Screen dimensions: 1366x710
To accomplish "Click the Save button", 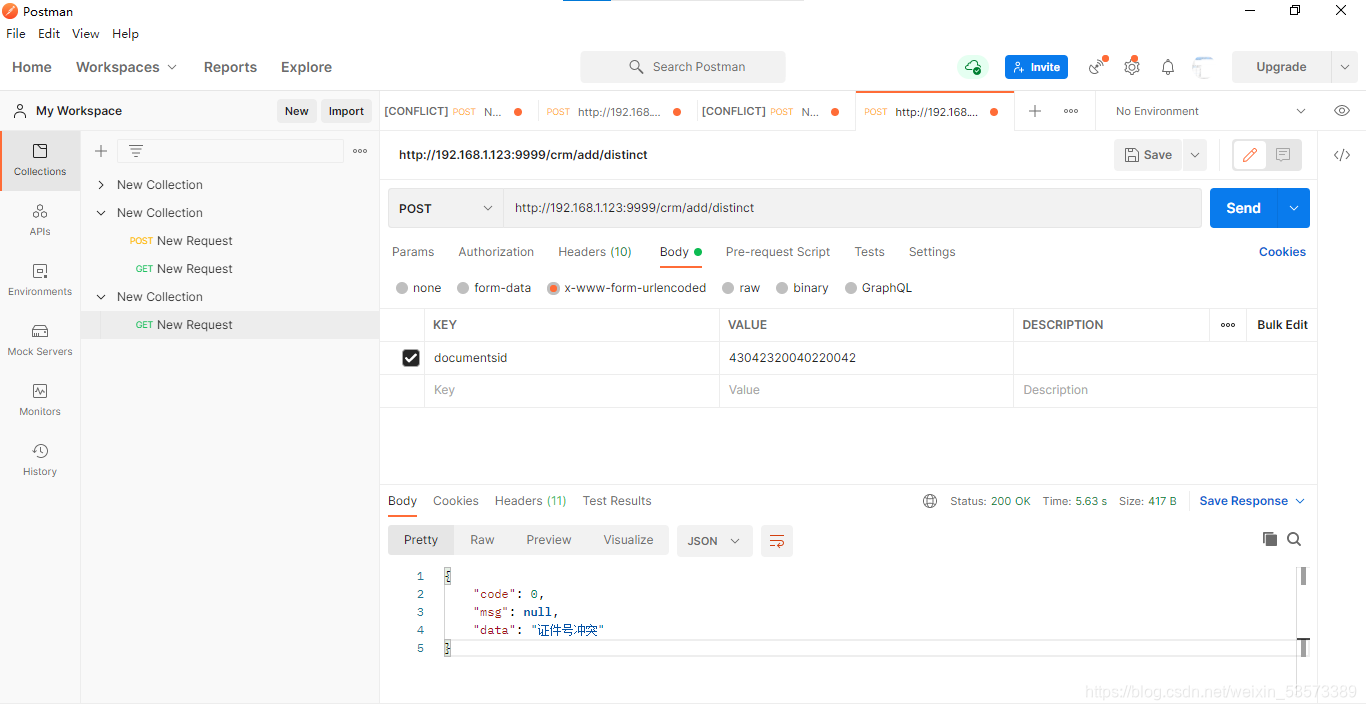I will (1148, 155).
